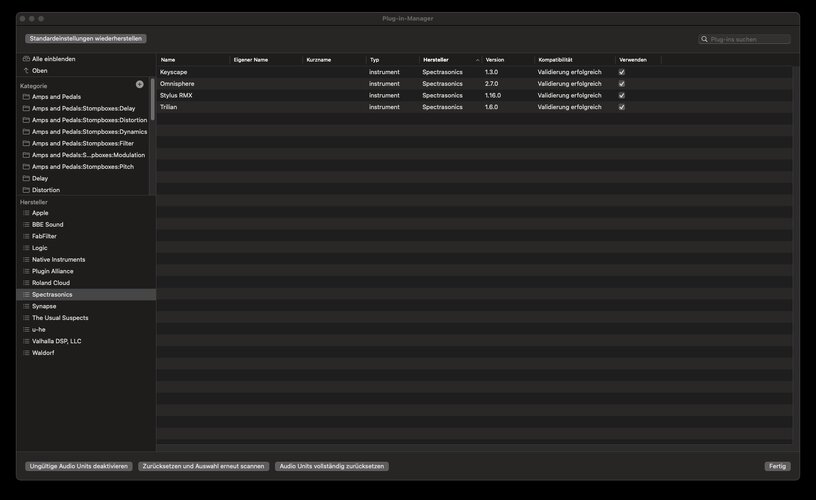The width and height of the screenshot is (816, 500).
Task: Sort by the Typ column header
Action: click(x=392, y=60)
